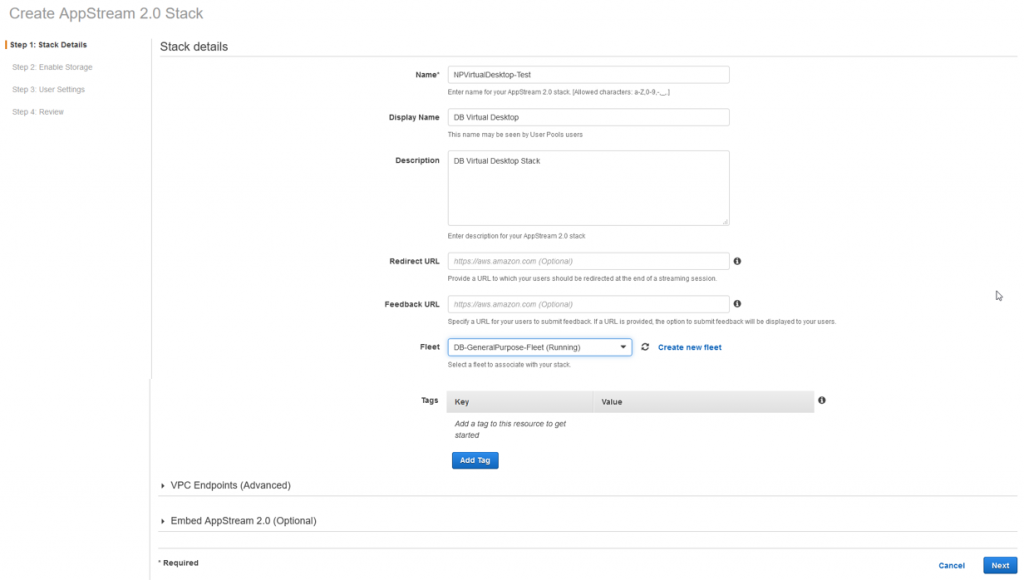This screenshot has width=1024, height=580.
Task: Go to Step 3: User Settings
Action: (48, 89)
